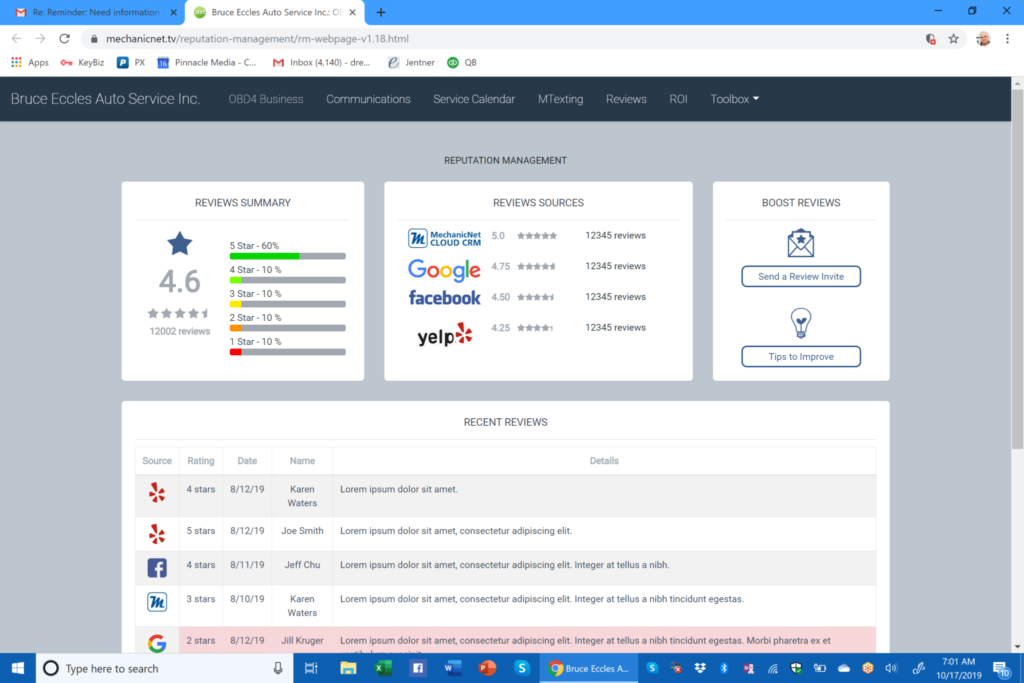The image size is (1024, 683).
Task: Click the microphone icon in the taskbar search
Action: point(278,668)
